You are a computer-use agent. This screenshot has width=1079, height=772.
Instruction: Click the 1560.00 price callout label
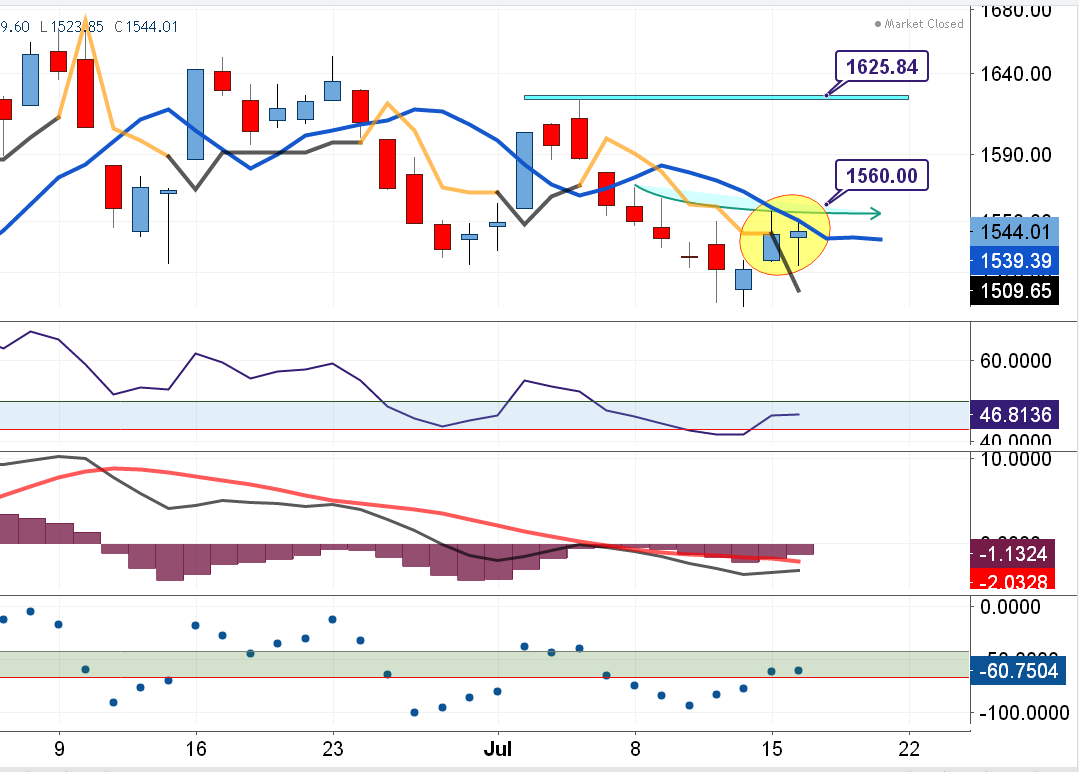(881, 176)
